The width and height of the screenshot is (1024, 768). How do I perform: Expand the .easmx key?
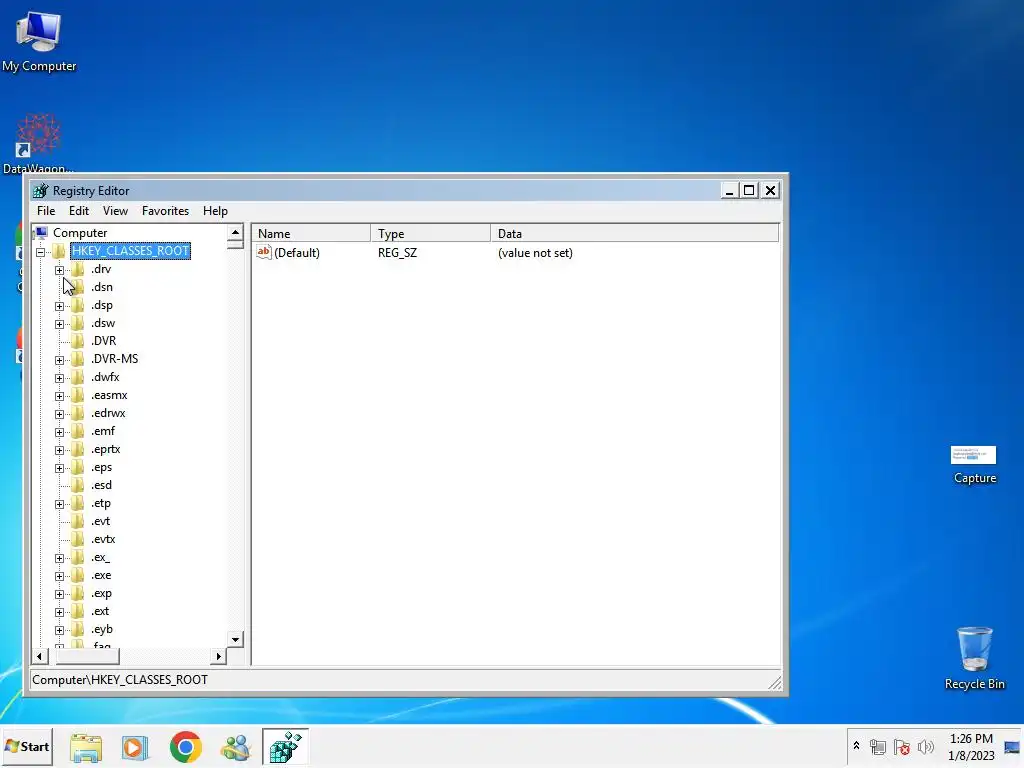(x=59, y=396)
